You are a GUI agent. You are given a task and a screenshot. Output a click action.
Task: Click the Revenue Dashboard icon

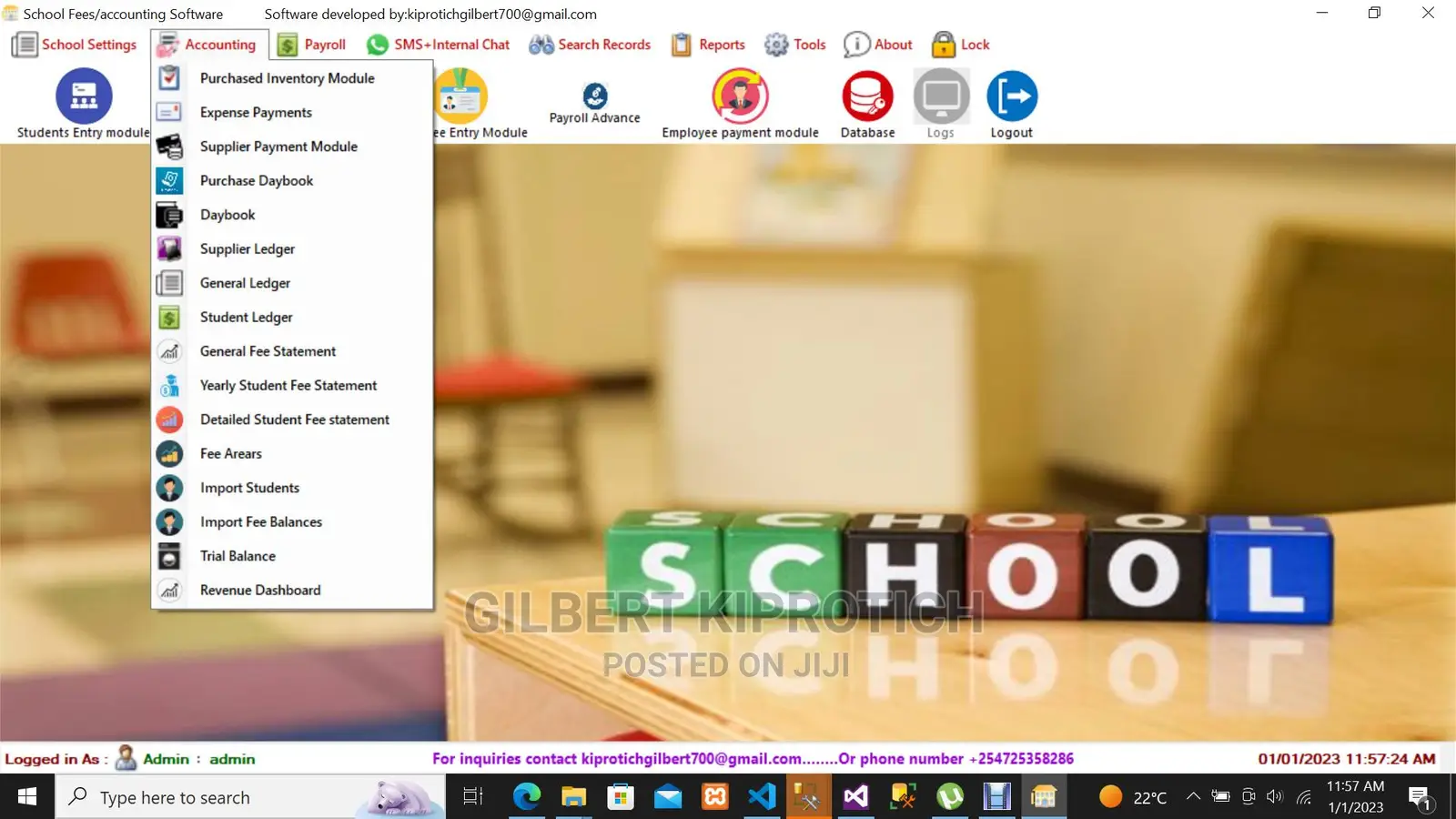pyautogui.click(x=169, y=590)
